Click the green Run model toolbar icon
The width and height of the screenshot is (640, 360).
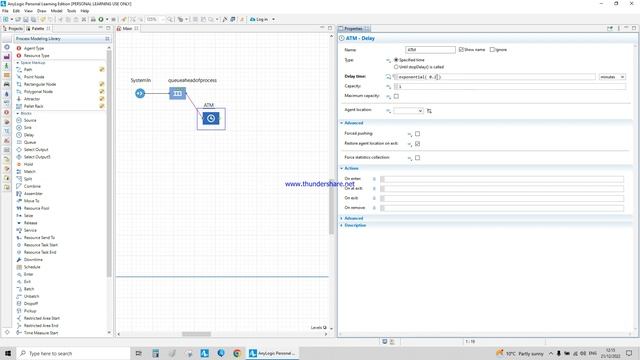tap(101, 19)
